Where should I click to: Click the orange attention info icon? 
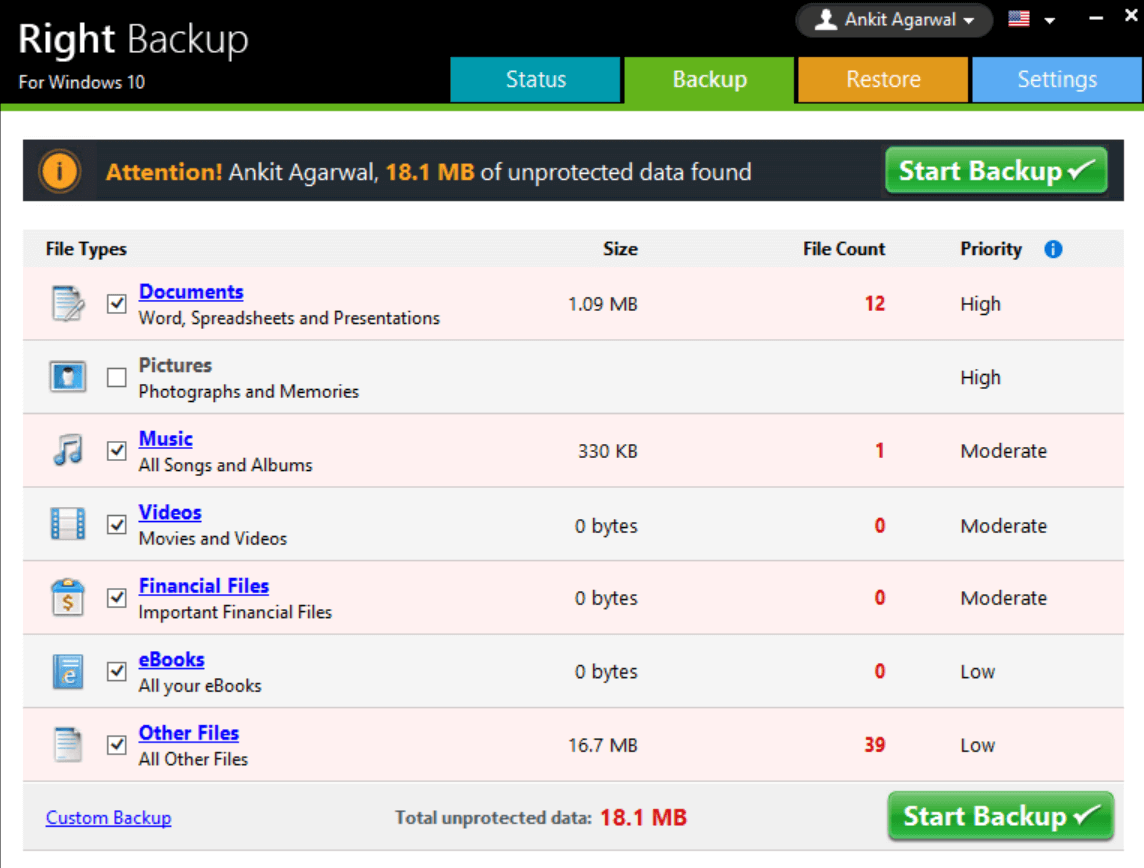coord(58,170)
